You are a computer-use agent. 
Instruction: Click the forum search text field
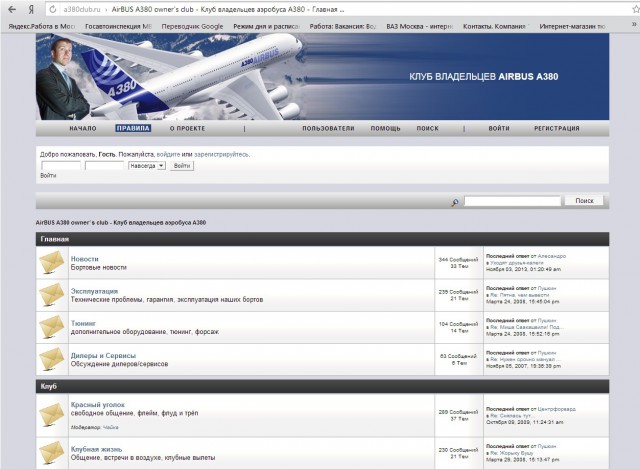(512, 201)
